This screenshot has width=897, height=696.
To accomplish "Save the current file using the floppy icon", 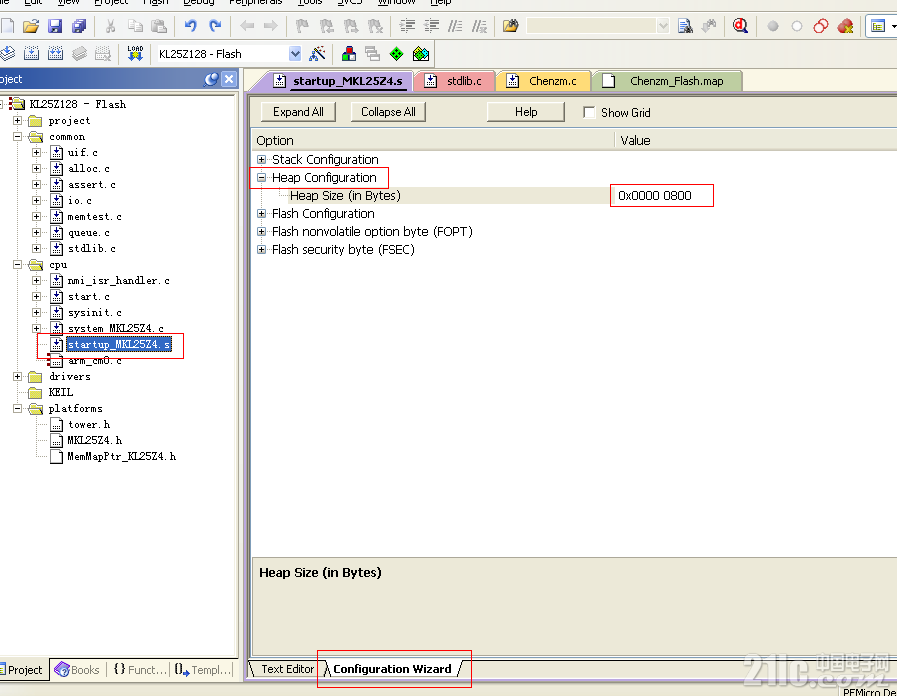I will (x=55, y=26).
